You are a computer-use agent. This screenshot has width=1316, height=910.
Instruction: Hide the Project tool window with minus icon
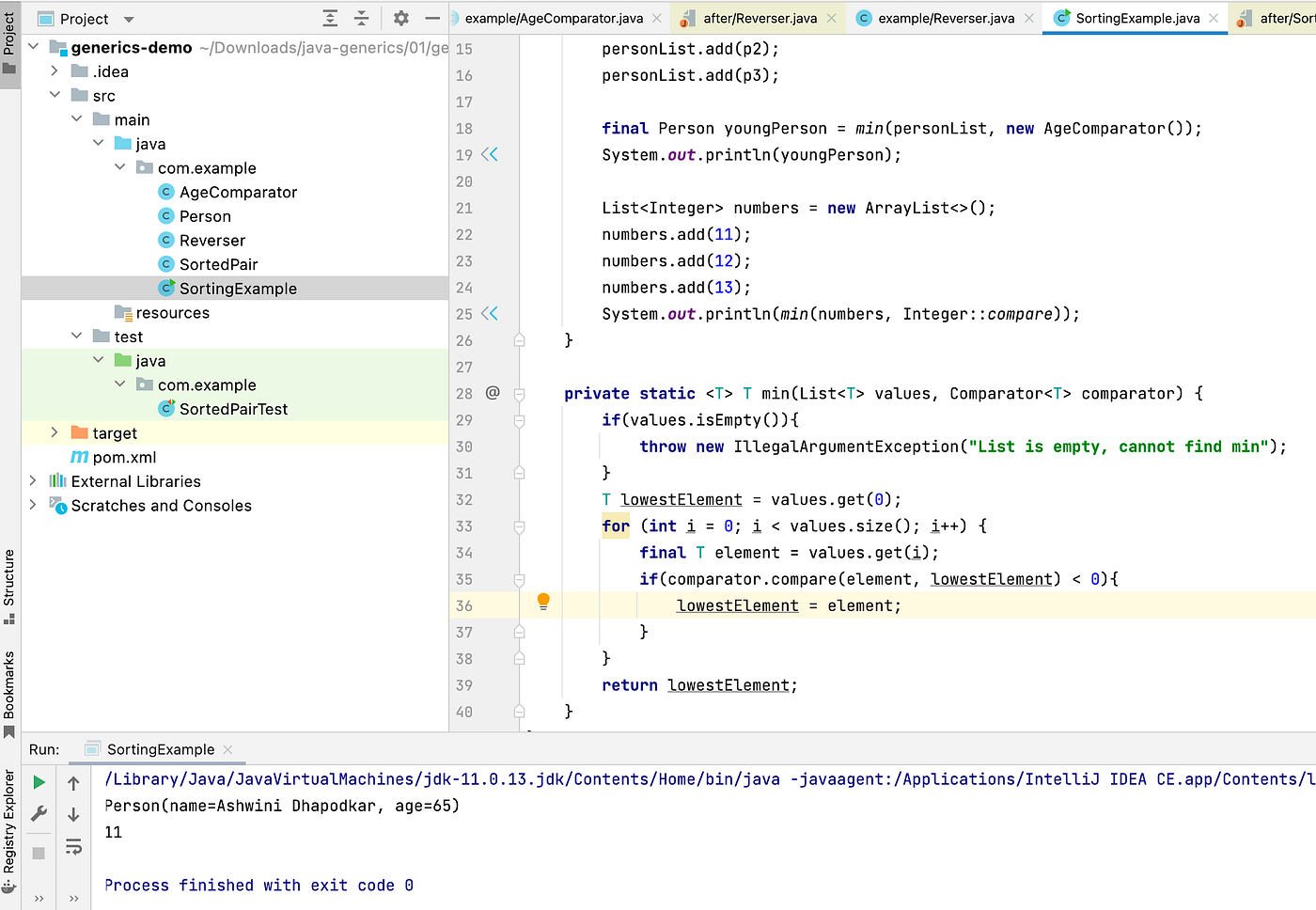[x=432, y=18]
